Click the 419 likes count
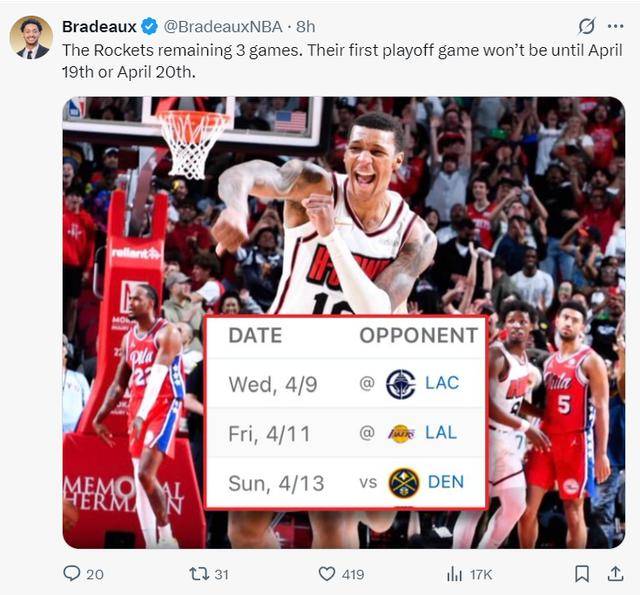The image size is (640, 595). coord(353,575)
